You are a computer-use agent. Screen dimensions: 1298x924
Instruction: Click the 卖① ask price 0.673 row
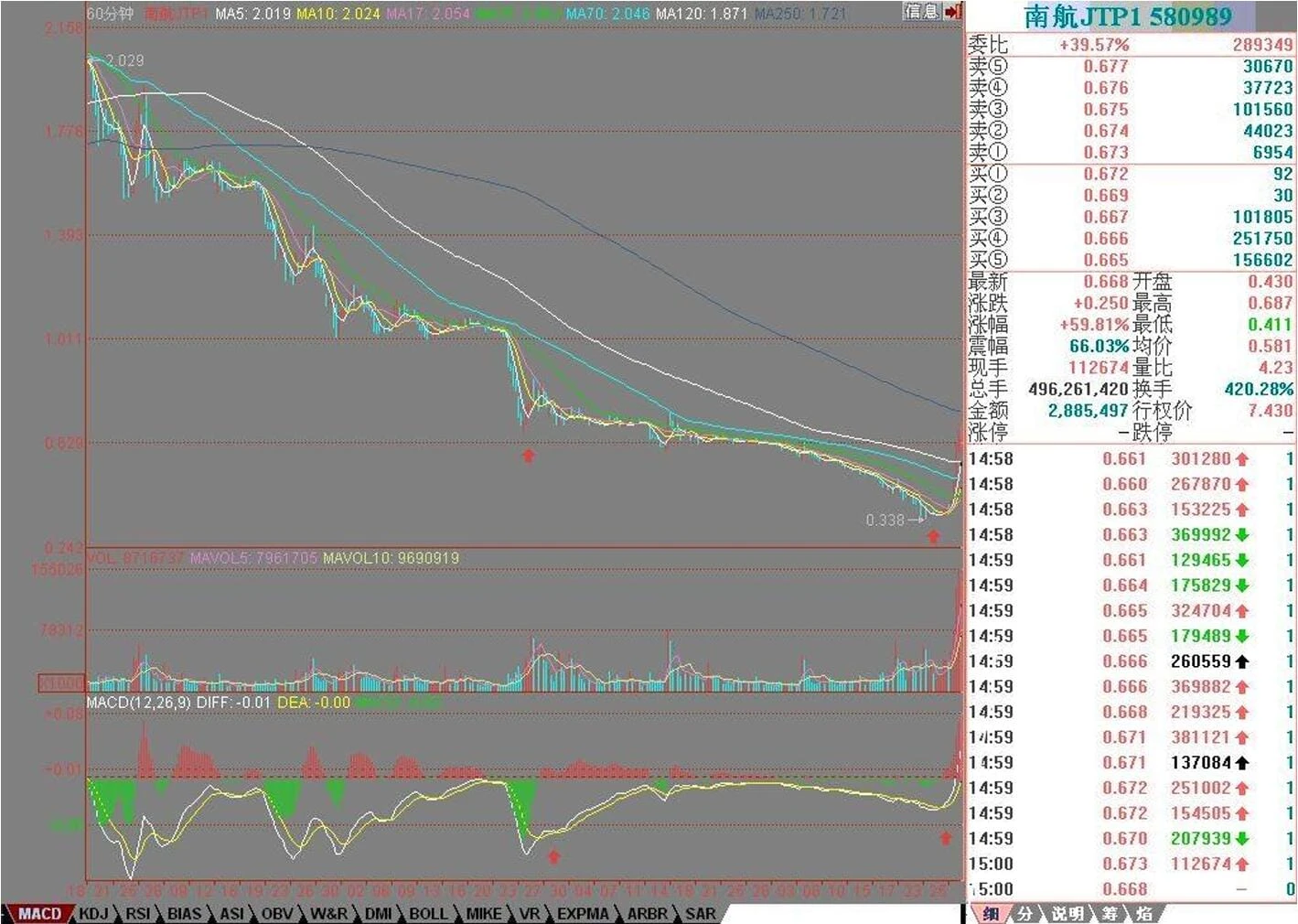(x=1131, y=152)
